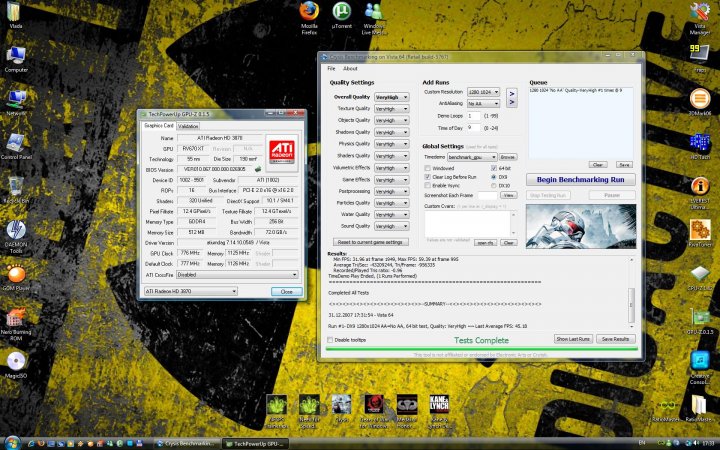Launch the µTorrent desktop shortcut
This screenshot has height=450, width=720.
coord(342,16)
